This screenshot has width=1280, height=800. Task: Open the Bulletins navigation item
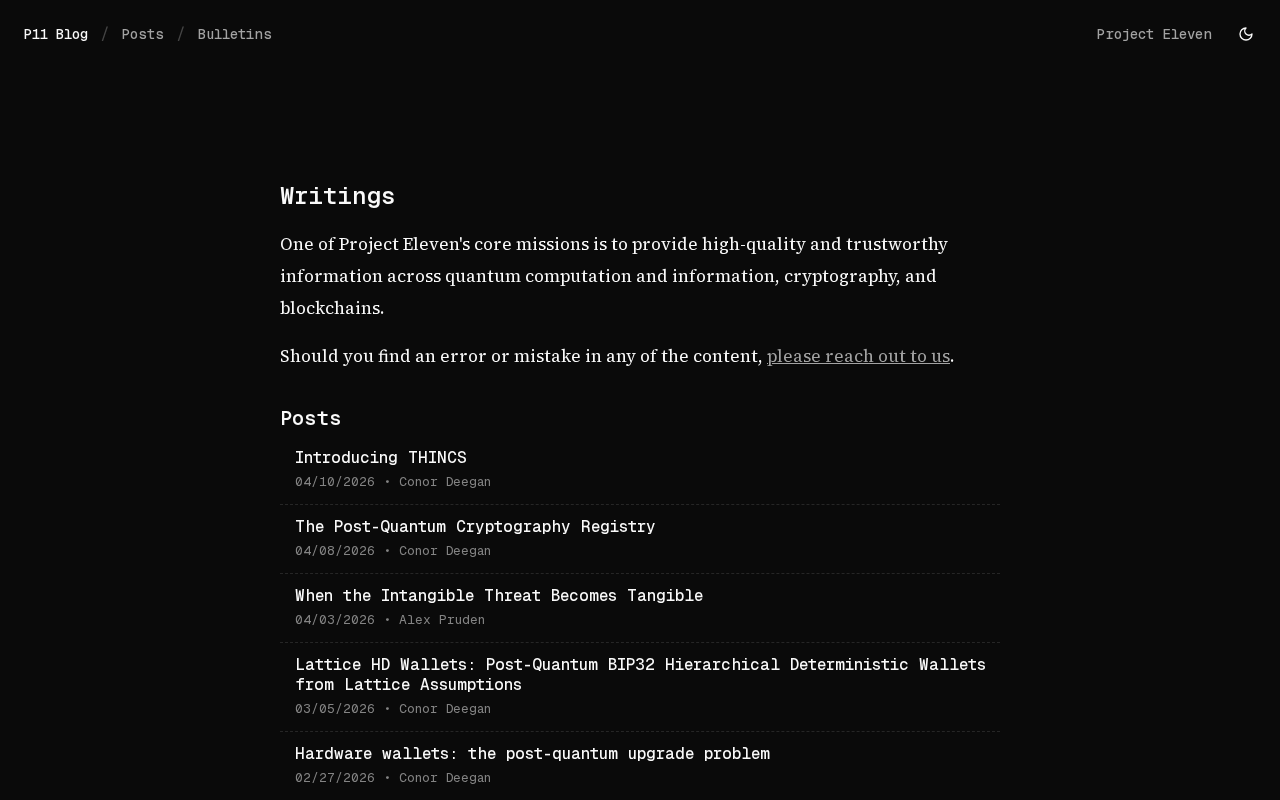point(234,34)
